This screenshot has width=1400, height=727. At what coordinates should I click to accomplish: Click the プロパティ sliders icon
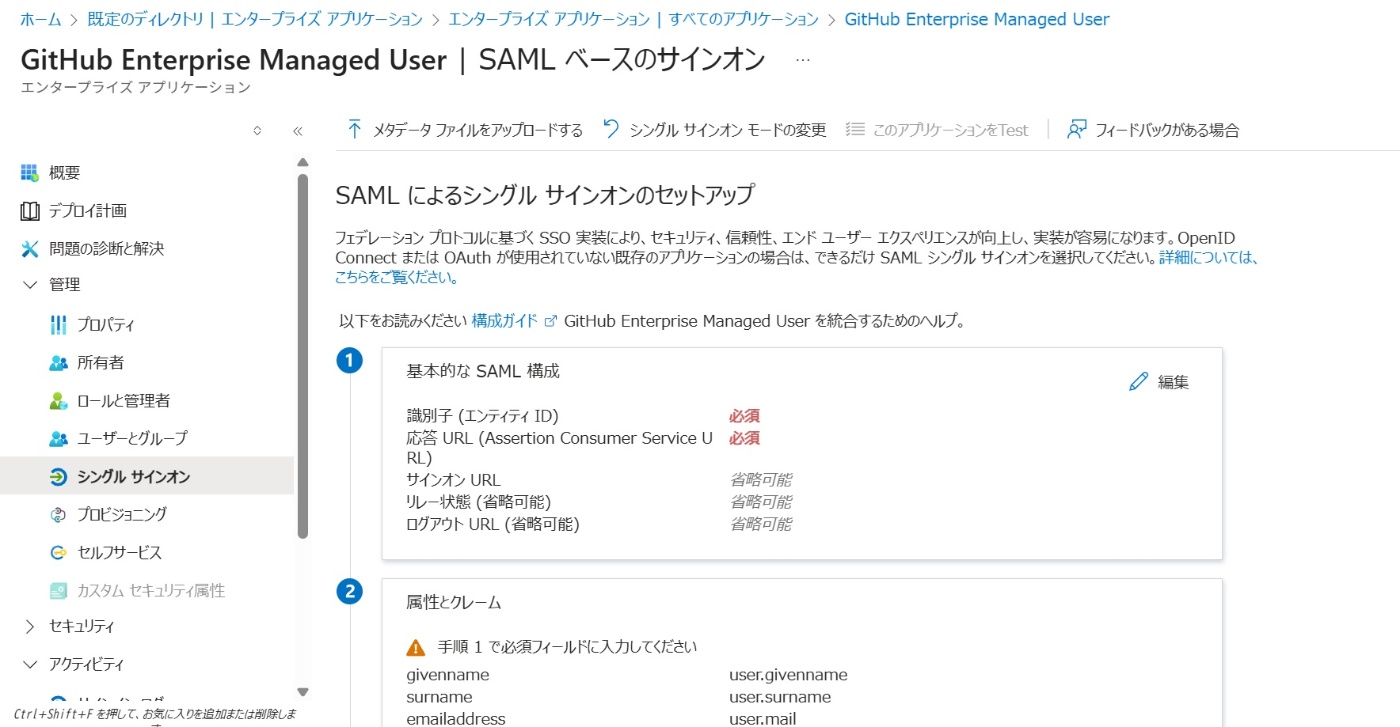[x=58, y=325]
